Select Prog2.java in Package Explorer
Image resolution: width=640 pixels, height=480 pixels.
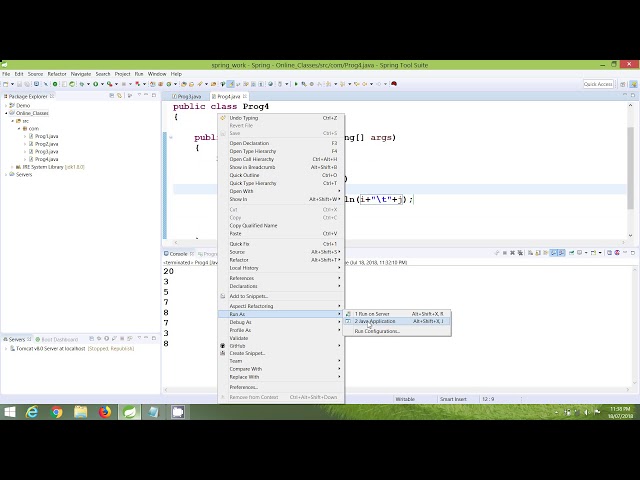point(43,144)
